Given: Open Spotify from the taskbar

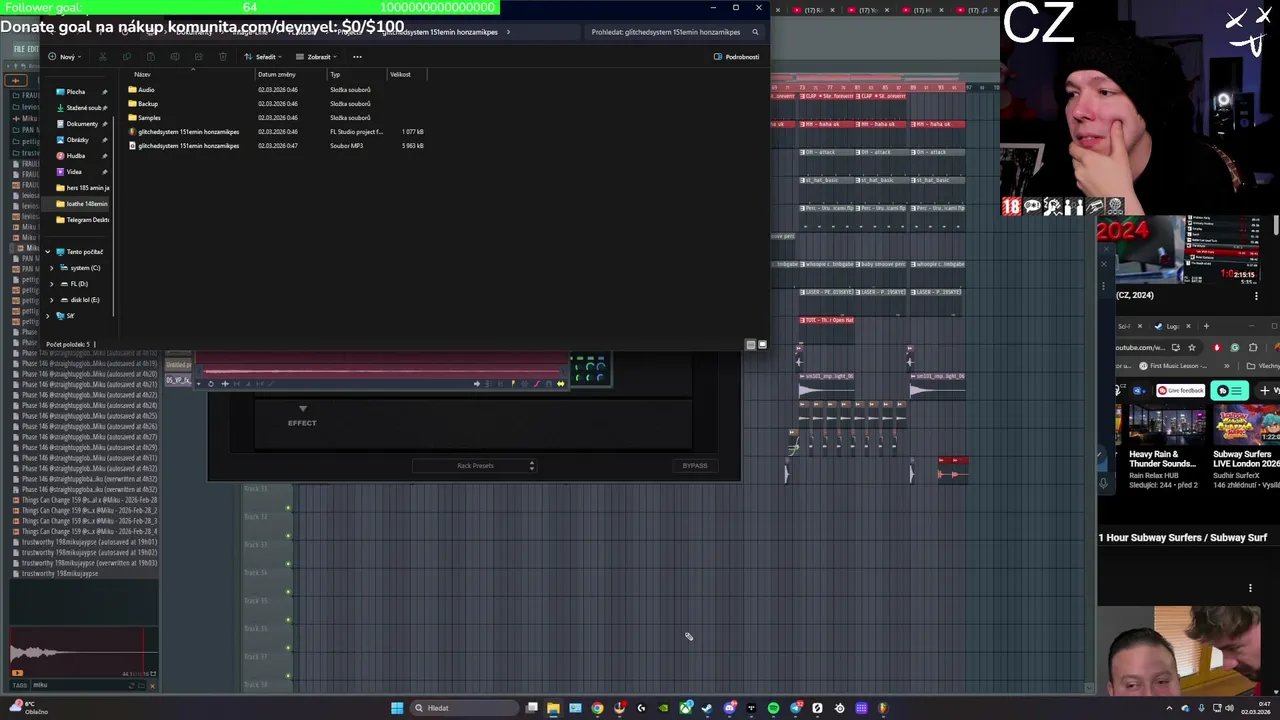Looking at the screenshot, I should (773, 708).
